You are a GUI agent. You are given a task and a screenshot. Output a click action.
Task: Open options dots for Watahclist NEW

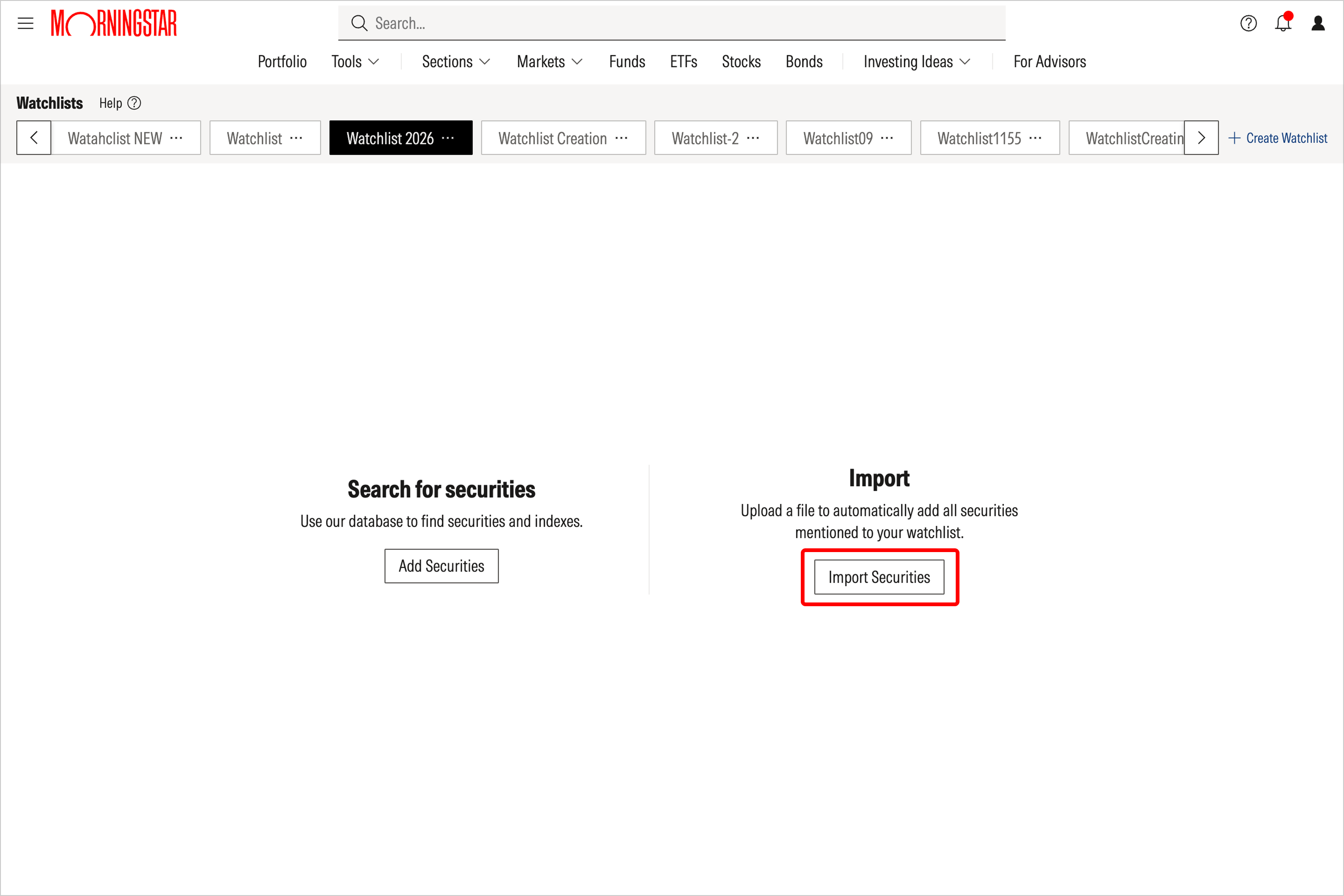[x=176, y=138]
